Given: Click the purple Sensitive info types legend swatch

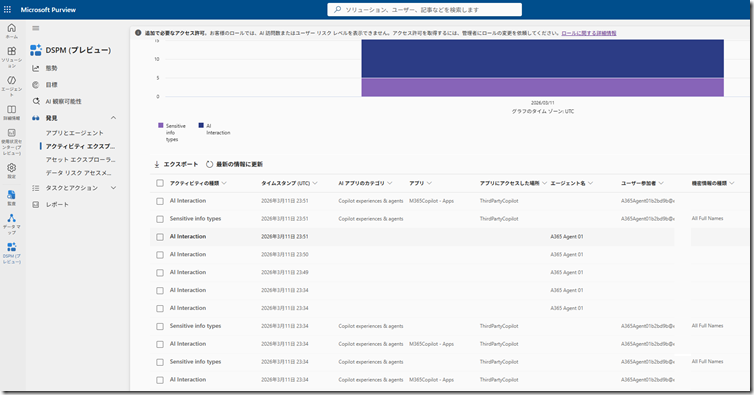Looking at the screenshot, I should click(x=161, y=126).
